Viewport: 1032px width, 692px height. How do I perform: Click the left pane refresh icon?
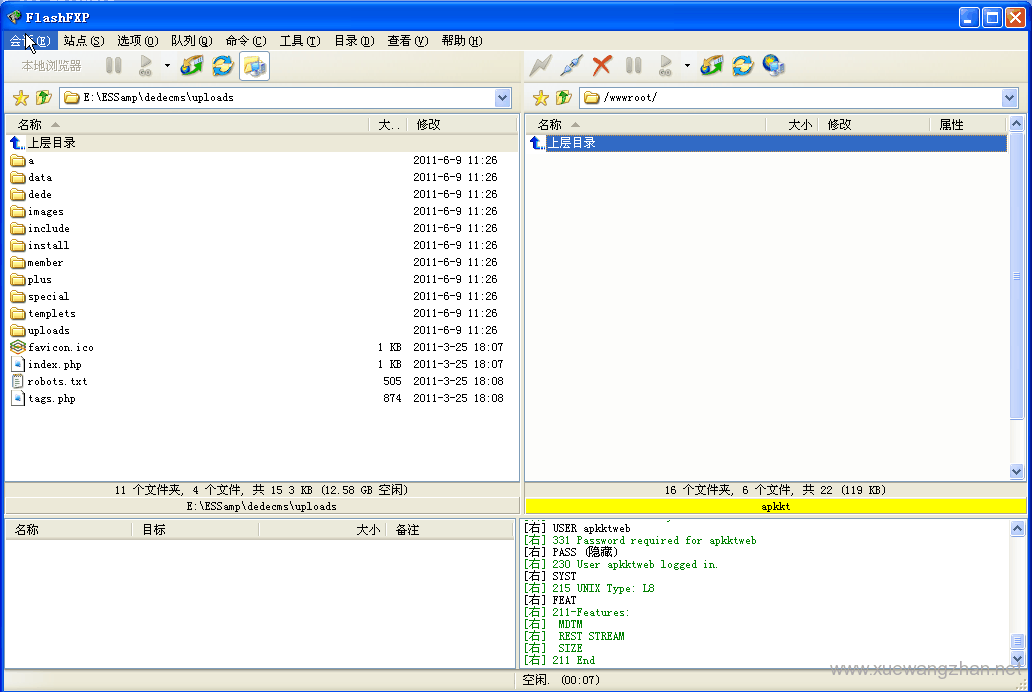click(x=222, y=66)
